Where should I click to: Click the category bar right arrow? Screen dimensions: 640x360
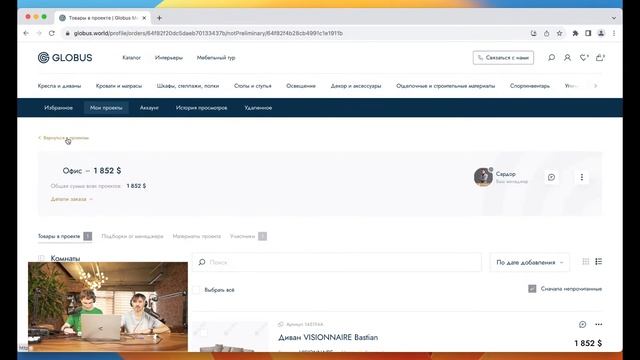click(x=596, y=86)
